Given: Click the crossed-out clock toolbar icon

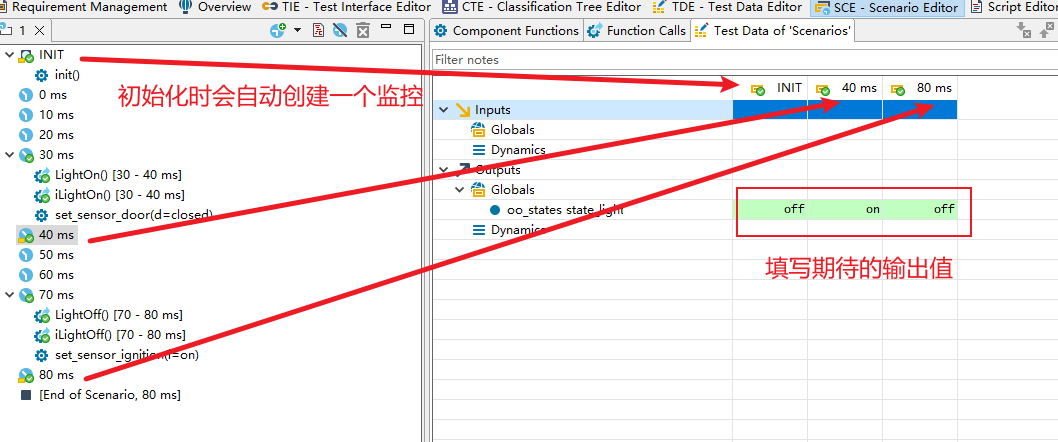Looking at the screenshot, I should 341,30.
